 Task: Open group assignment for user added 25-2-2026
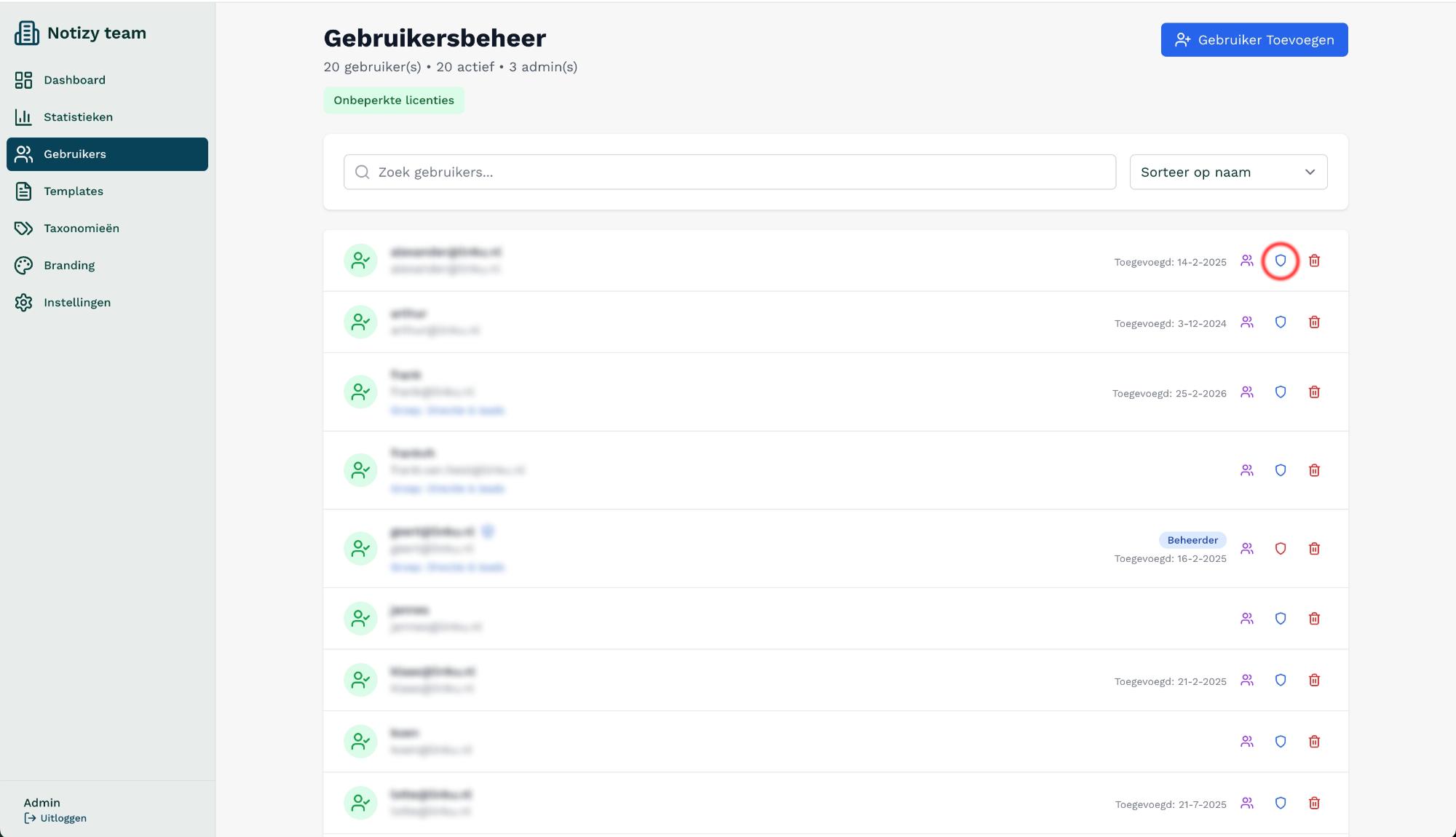tap(1246, 392)
